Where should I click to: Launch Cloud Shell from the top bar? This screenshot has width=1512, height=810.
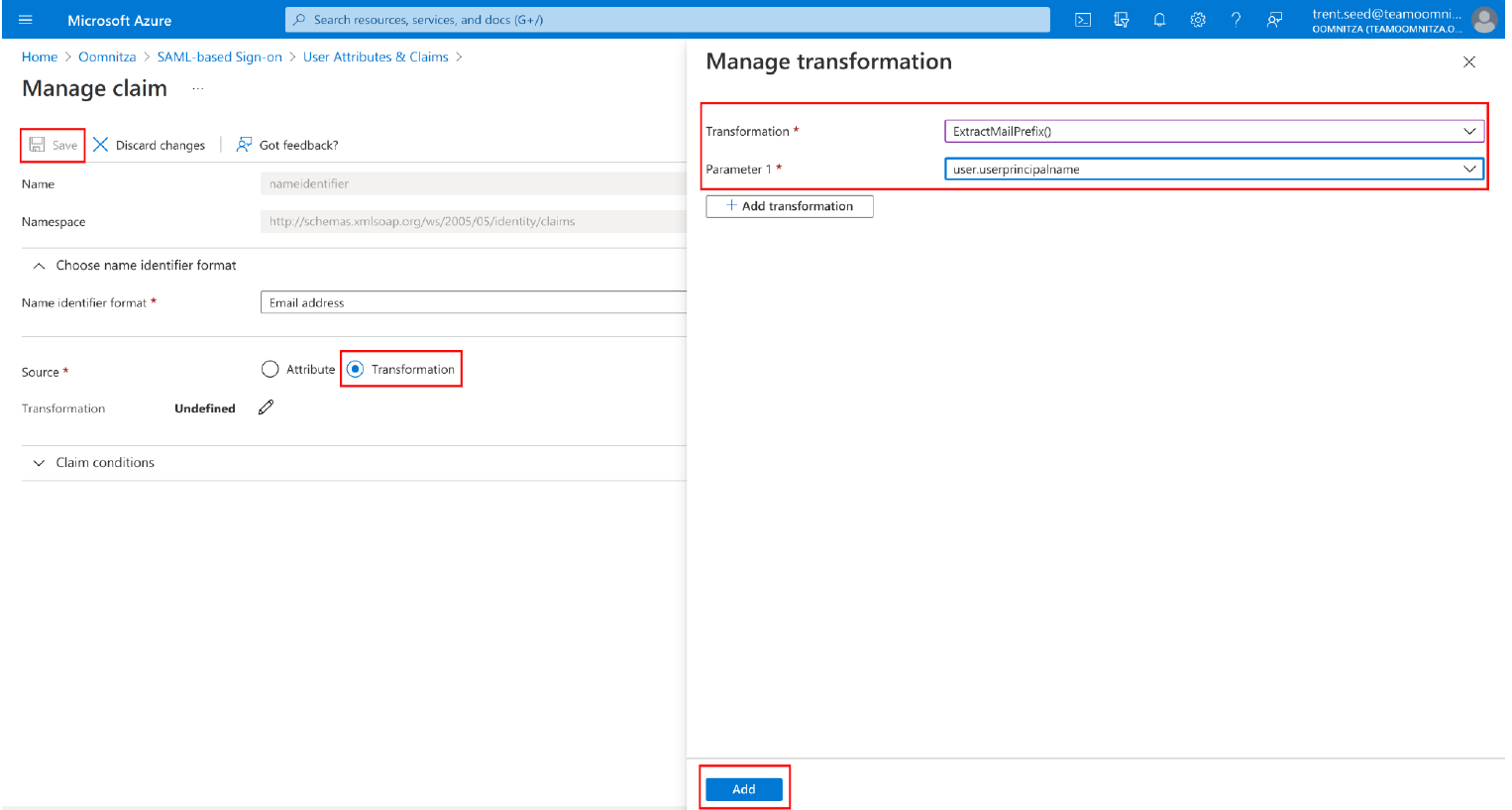point(1083,20)
